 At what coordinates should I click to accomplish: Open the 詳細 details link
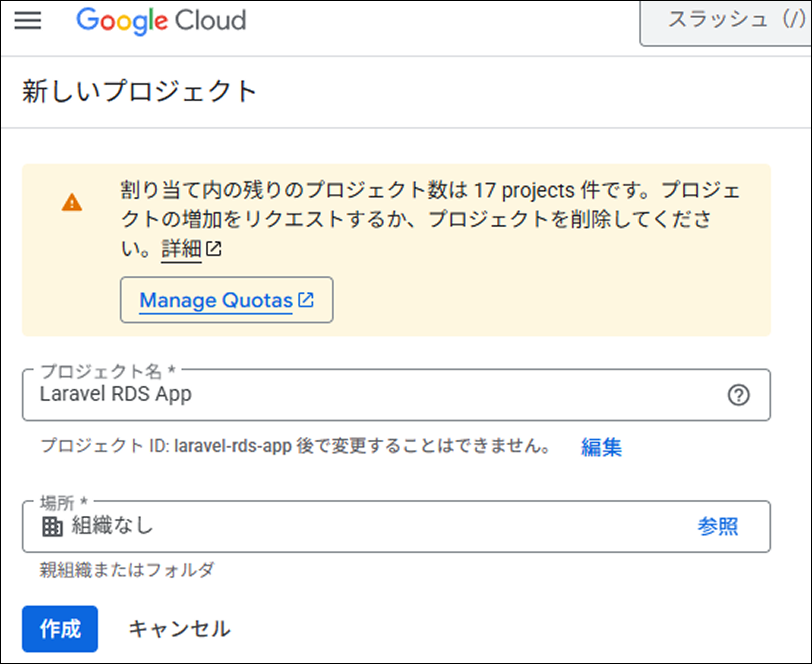coord(181,250)
